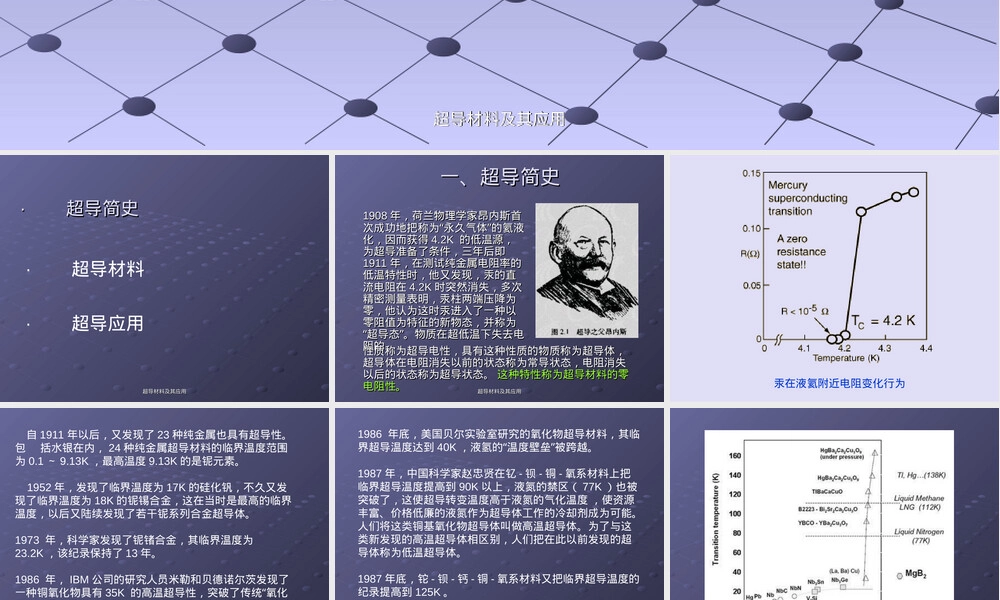Click the paragraph starting 1987 年，中国科学家赵忠贤
Screen dimensions: 1000x600
(497, 513)
